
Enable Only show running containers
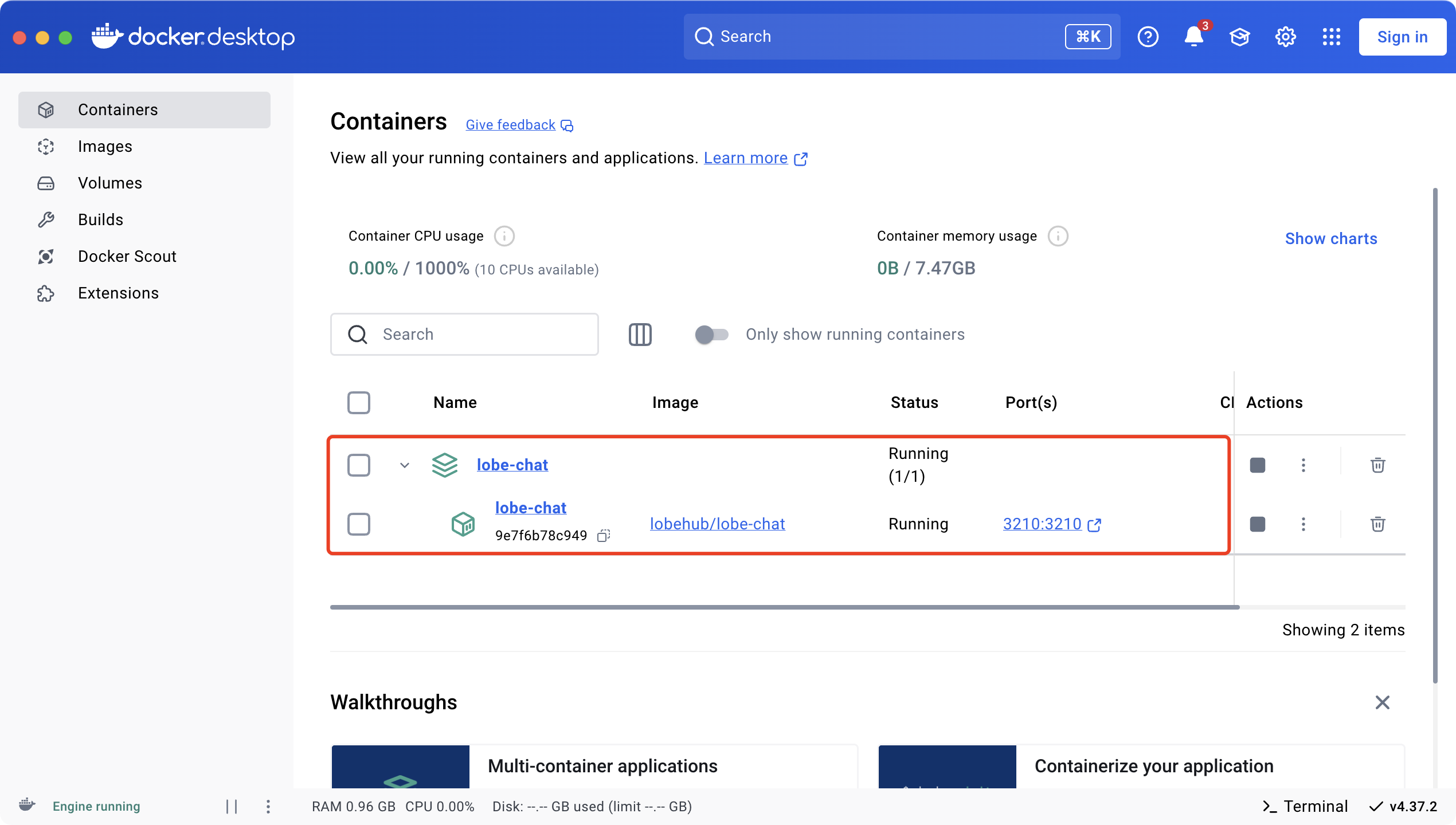(711, 335)
